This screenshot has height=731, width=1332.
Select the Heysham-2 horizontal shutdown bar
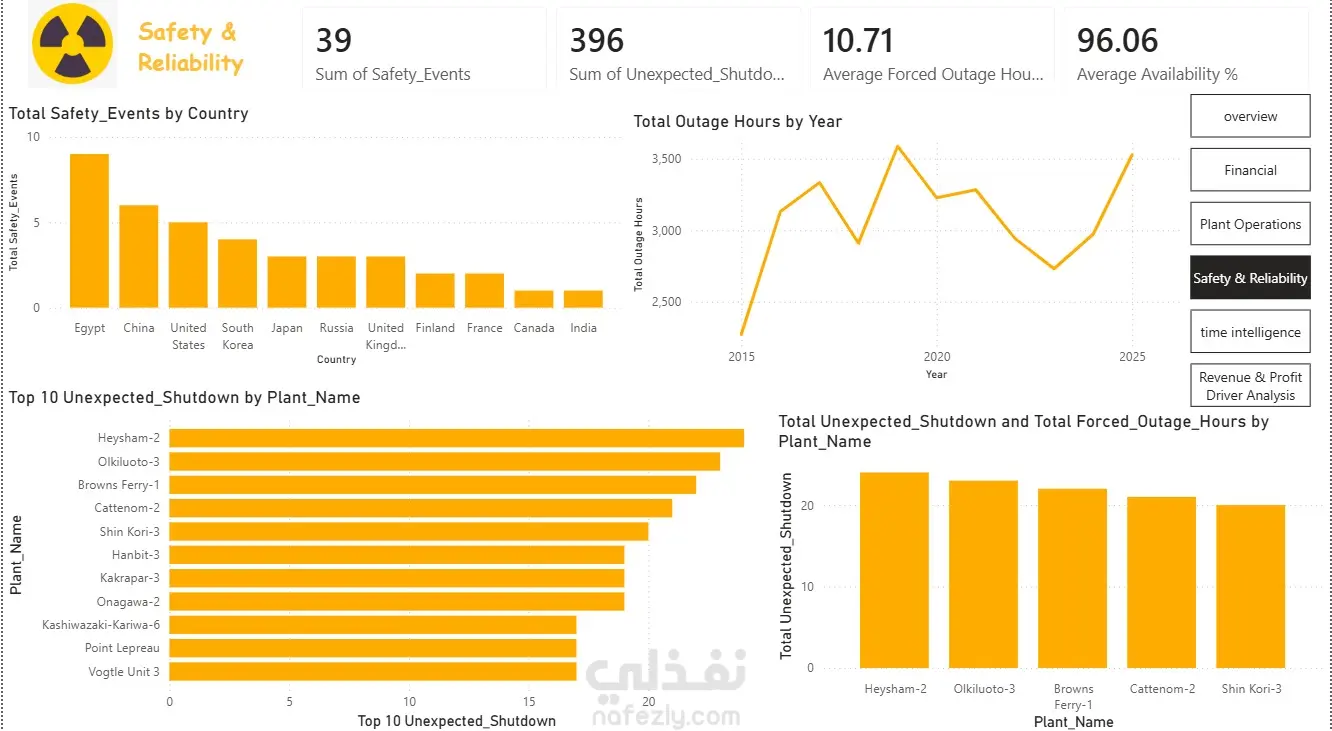click(457, 438)
